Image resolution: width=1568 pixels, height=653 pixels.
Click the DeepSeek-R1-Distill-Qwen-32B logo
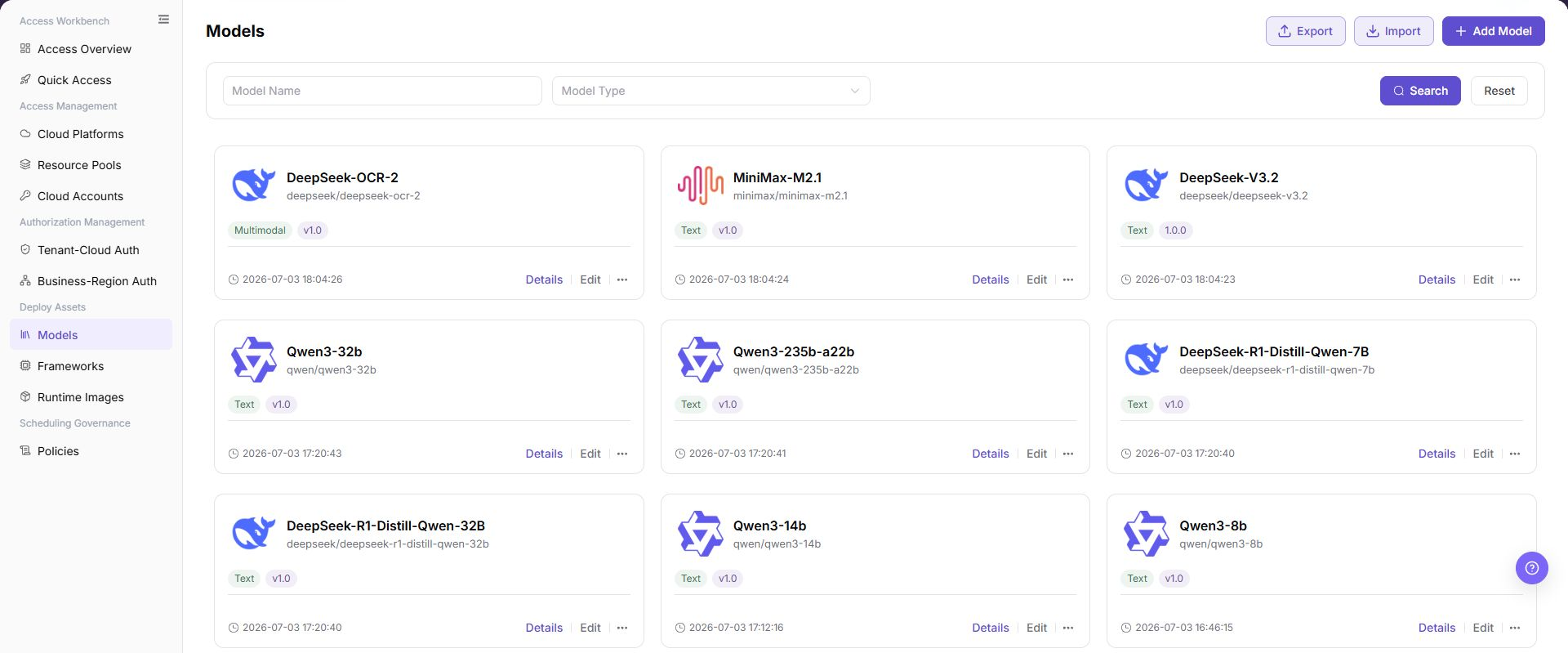tap(254, 533)
